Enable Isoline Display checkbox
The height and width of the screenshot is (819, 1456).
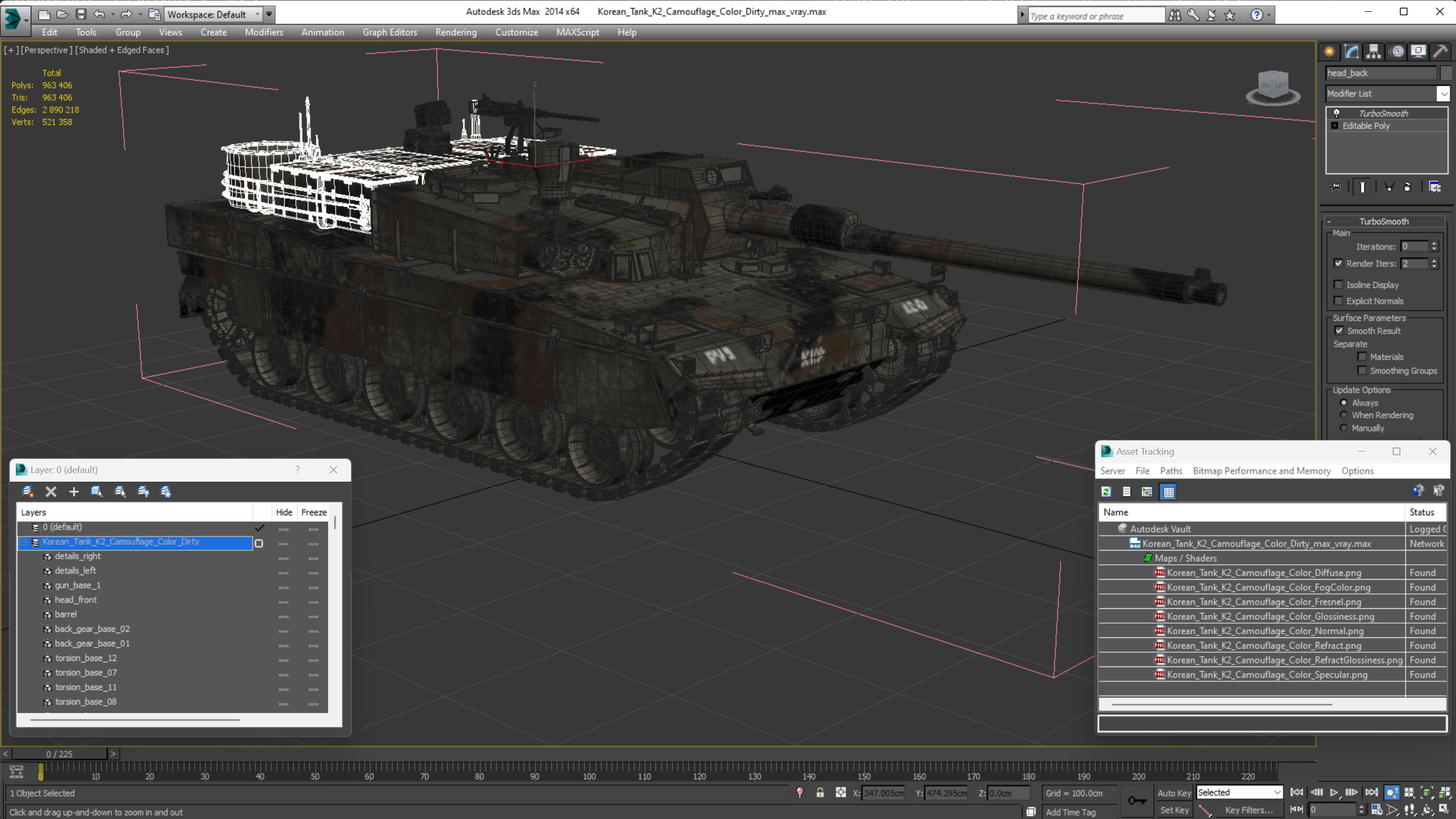[x=1338, y=285]
